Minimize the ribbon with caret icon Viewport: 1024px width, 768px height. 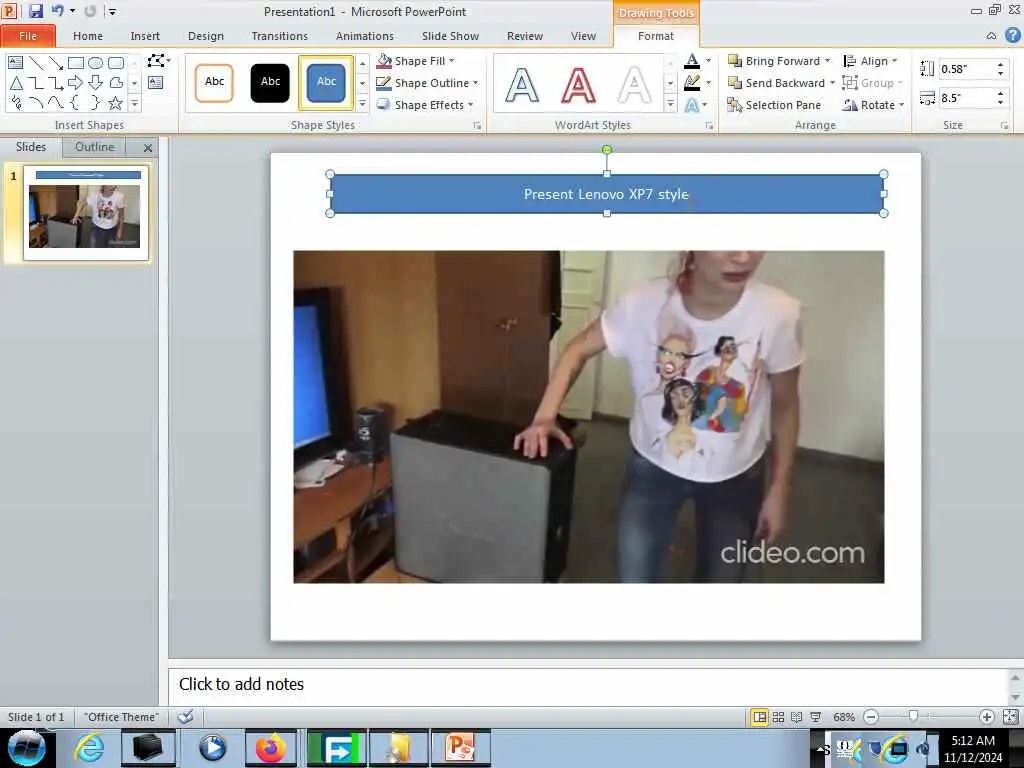point(991,36)
